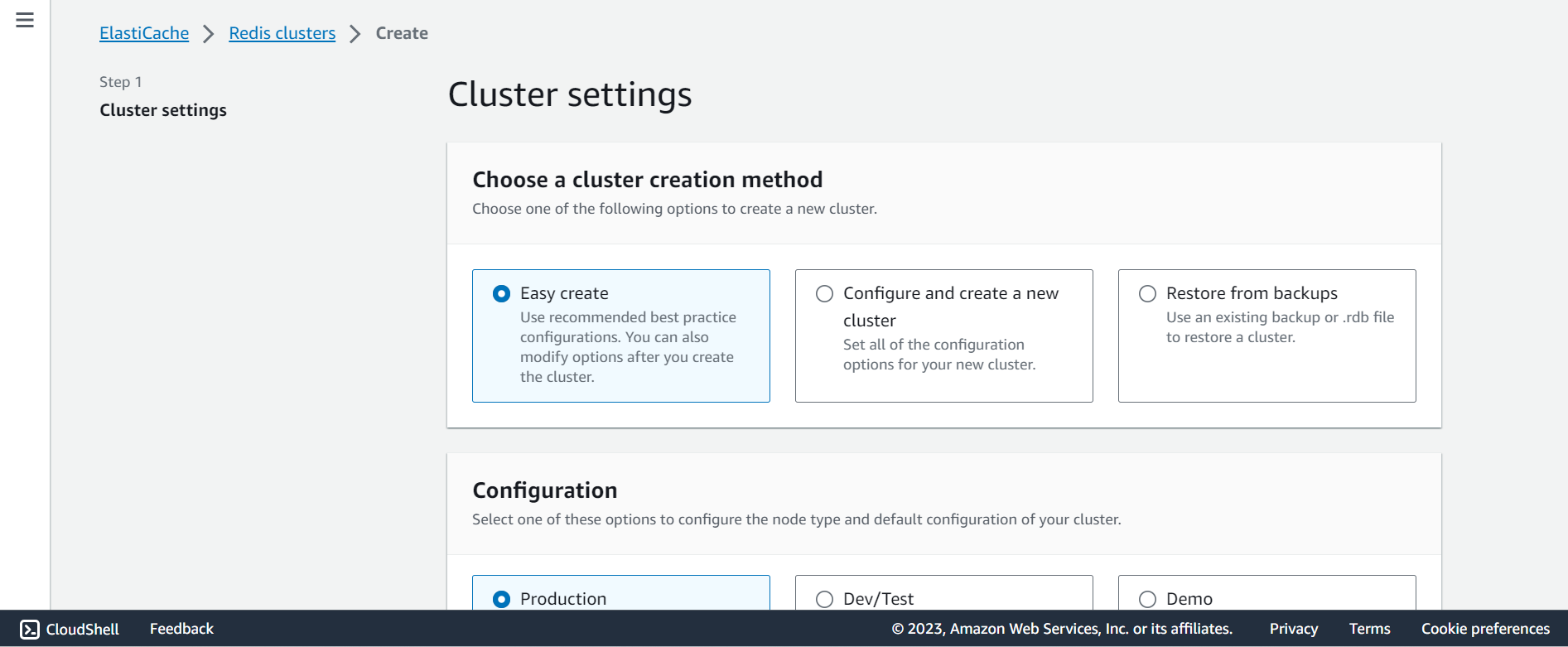Open the Terms link
This screenshot has height=647, width=1568.
1370,629
